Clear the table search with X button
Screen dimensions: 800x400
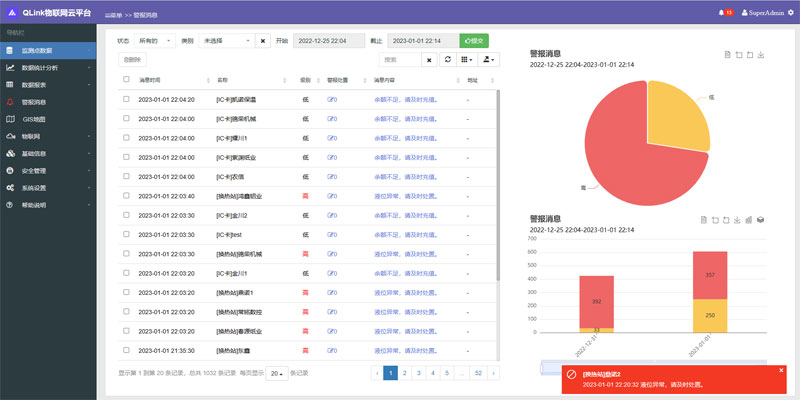[429, 60]
